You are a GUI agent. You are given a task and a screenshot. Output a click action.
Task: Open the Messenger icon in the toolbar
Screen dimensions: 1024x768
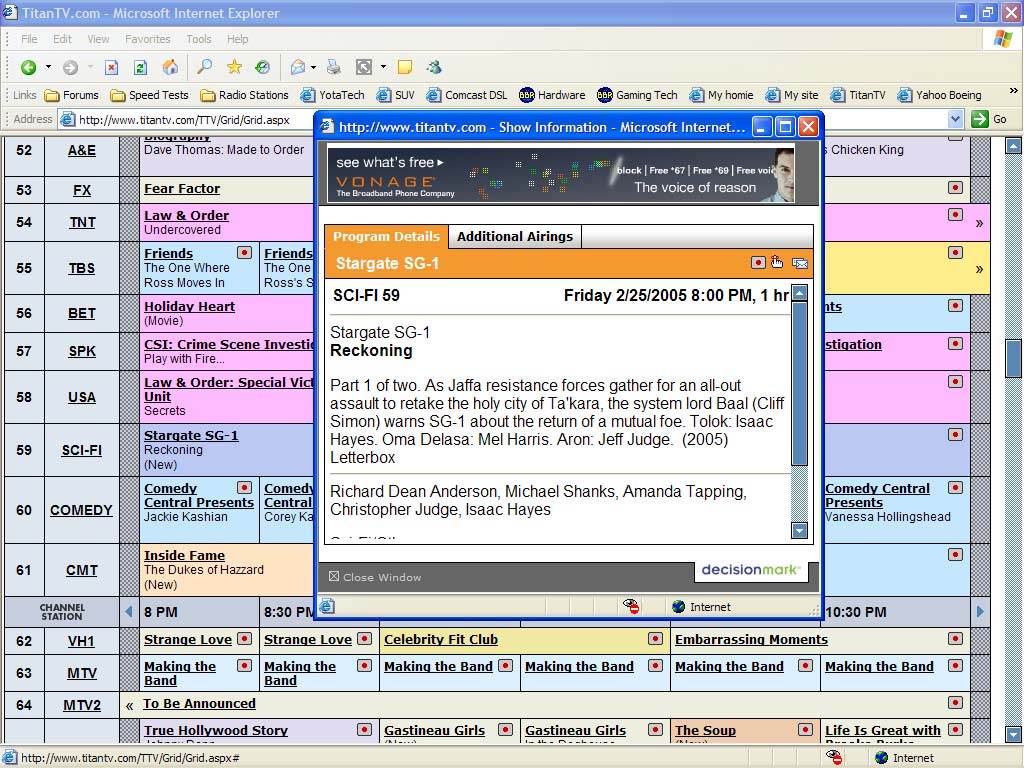point(434,67)
